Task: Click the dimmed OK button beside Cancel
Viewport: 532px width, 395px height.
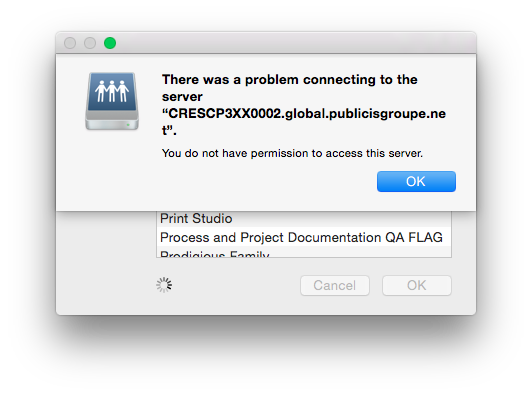Action: click(417, 285)
